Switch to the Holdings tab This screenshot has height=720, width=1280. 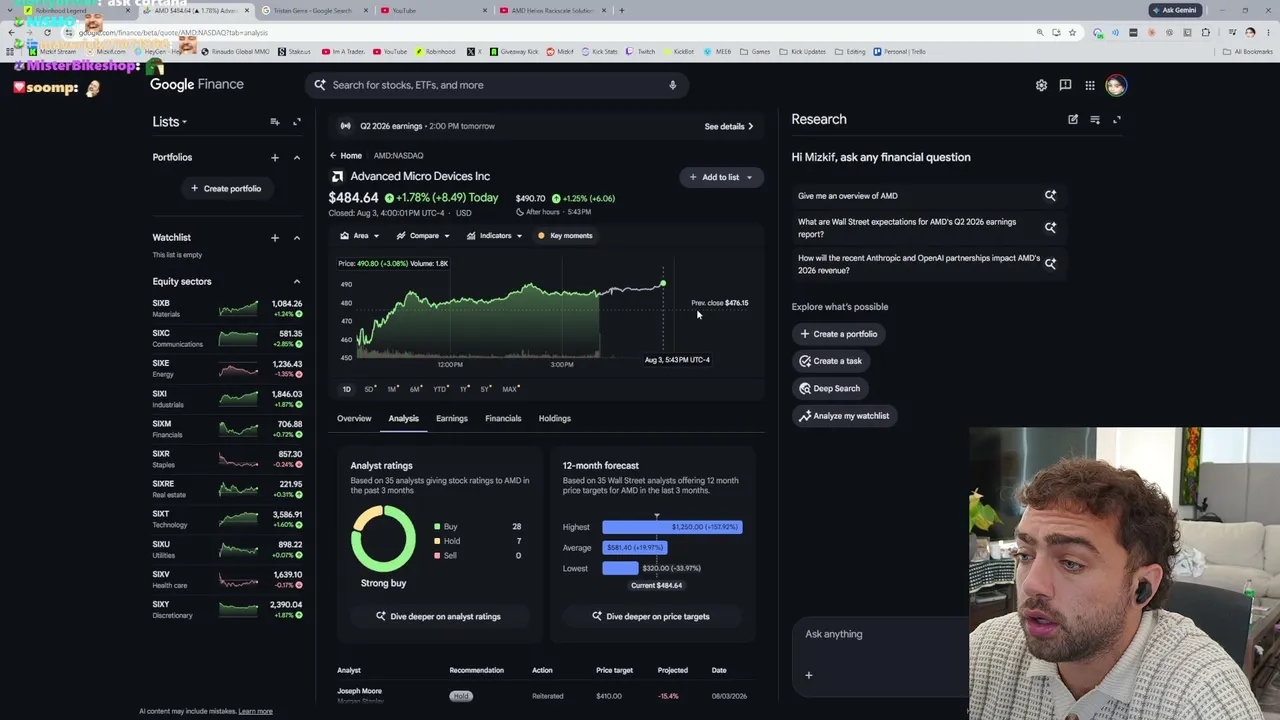(x=555, y=419)
